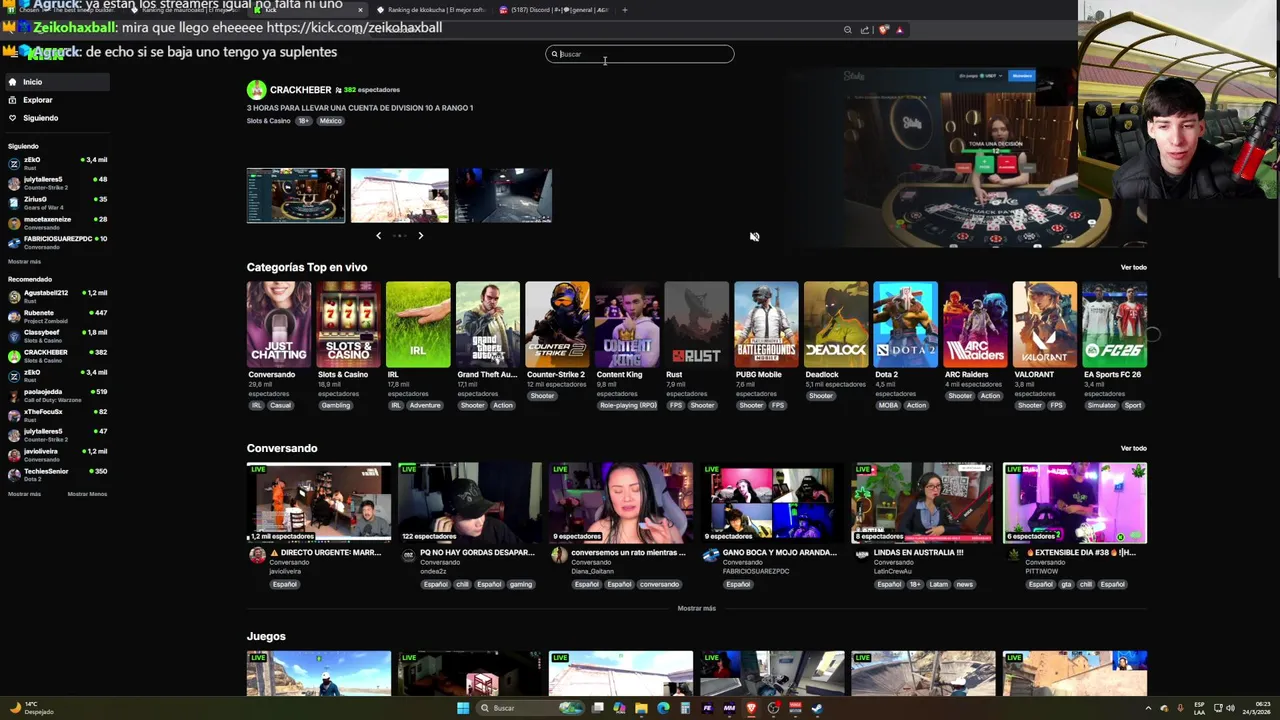This screenshot has height=720, width=1280.
Task: Click the Kick search field Buscar
Action: pyautogui.click(x=640, y=54)
